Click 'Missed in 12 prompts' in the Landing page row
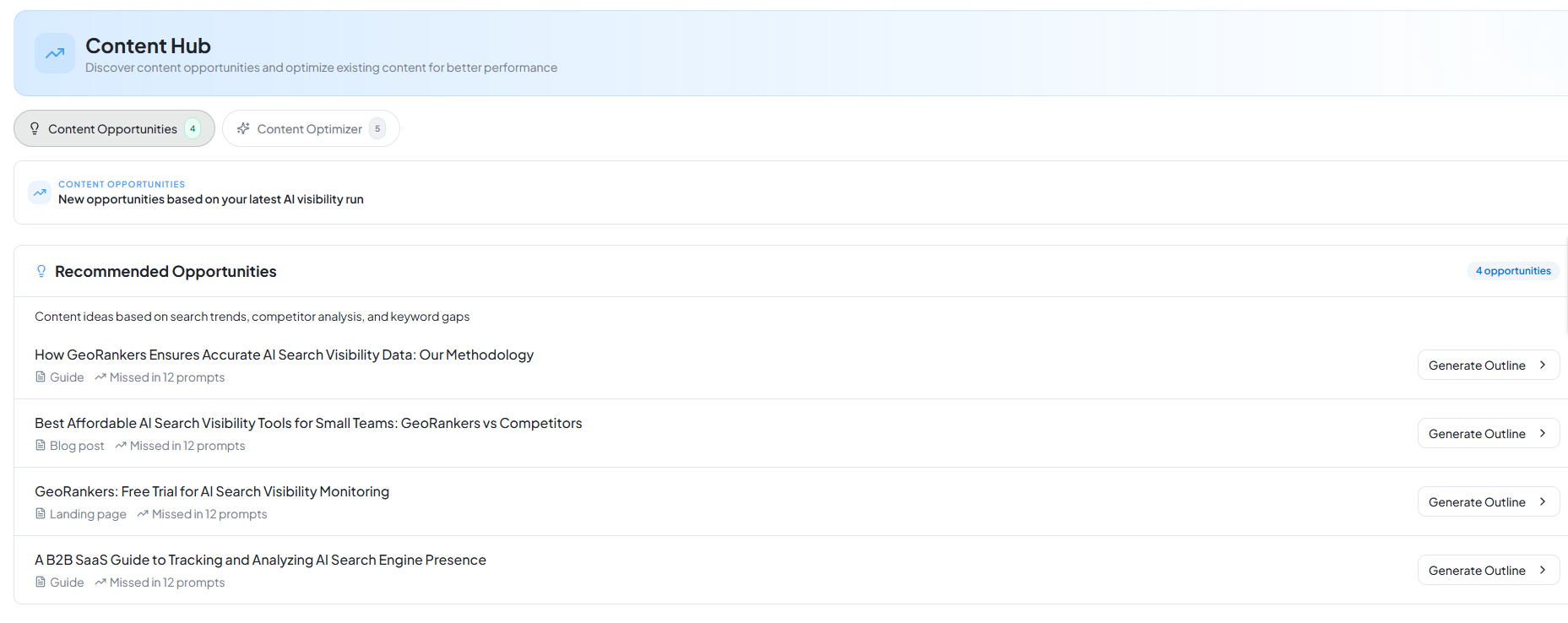Image resolution: width=1568 pixels, height=623 pixels. click(x=209, y=514)
